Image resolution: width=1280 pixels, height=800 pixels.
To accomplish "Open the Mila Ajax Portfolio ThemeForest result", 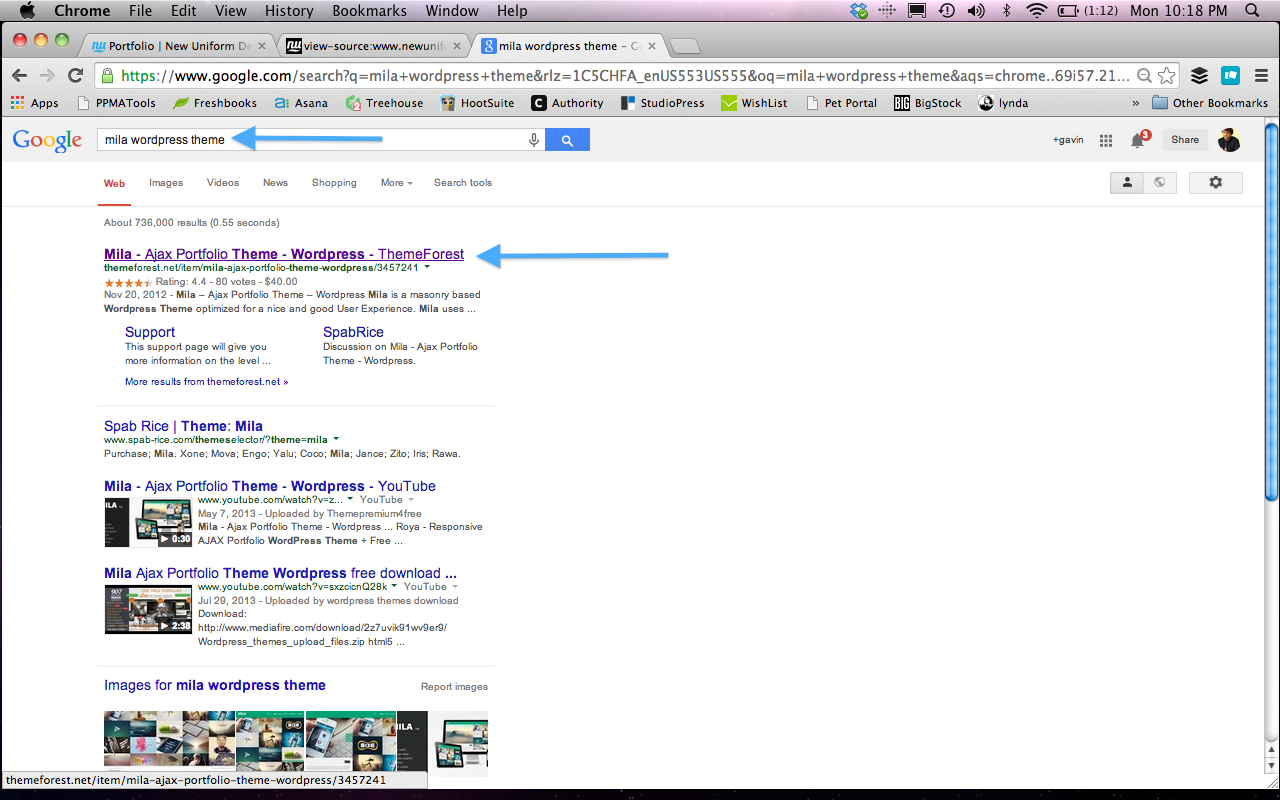I will click(284, 254).
